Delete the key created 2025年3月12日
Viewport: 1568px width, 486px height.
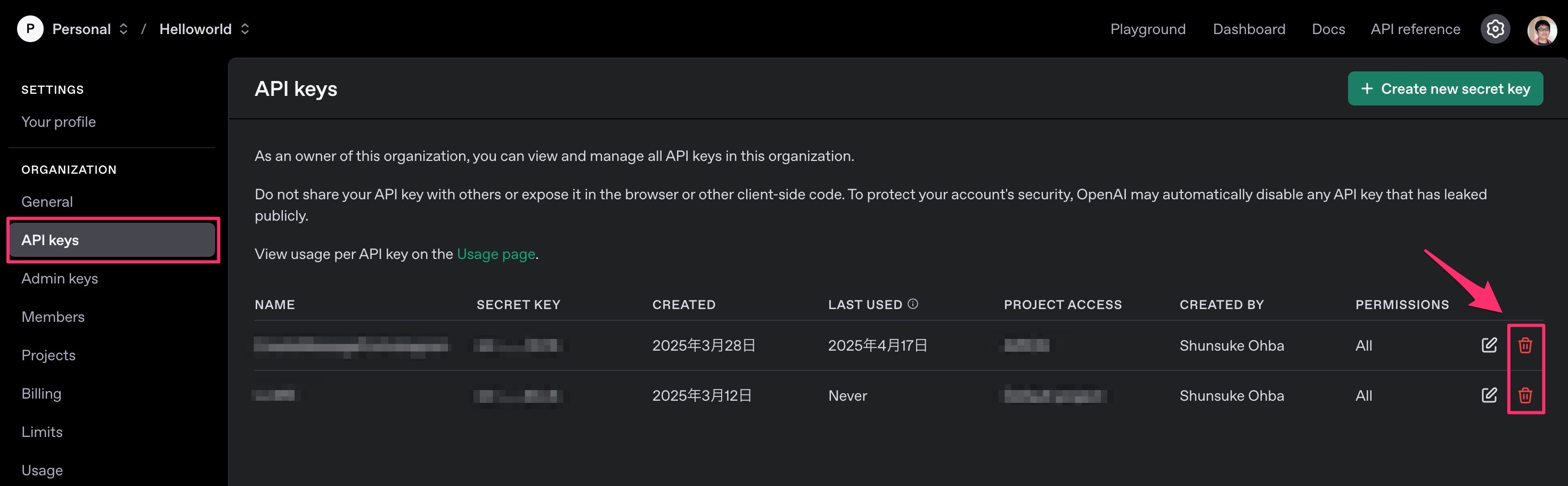(x=1525, y=395)
